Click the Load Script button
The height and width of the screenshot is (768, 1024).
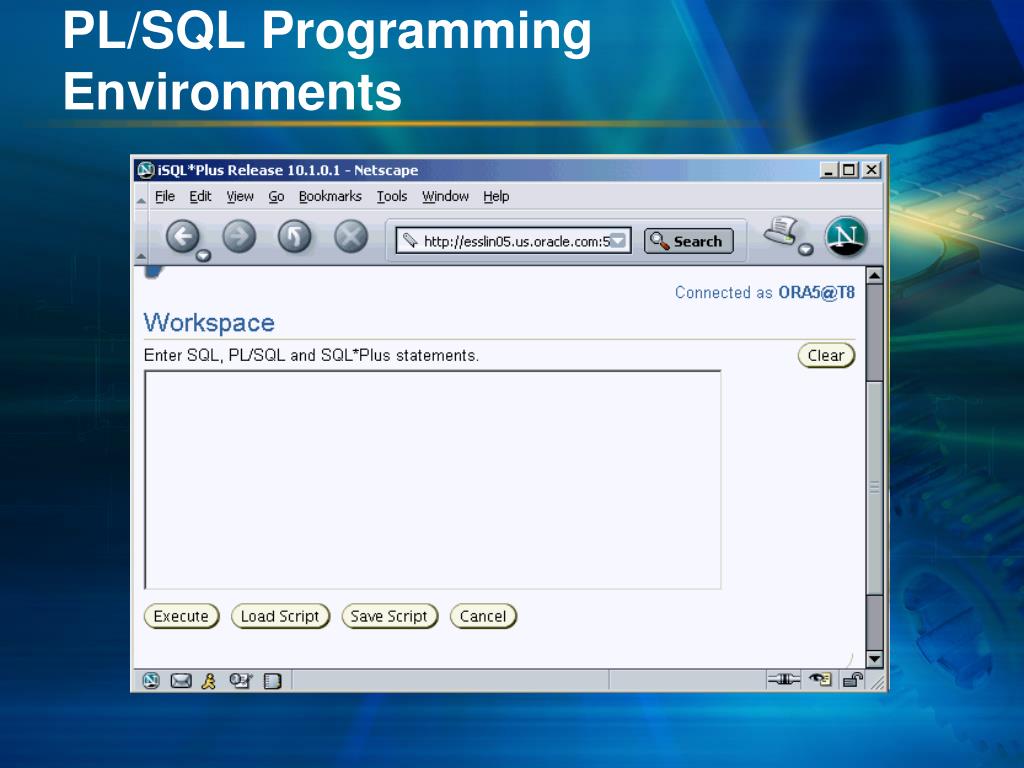click(x=280, y=616)
